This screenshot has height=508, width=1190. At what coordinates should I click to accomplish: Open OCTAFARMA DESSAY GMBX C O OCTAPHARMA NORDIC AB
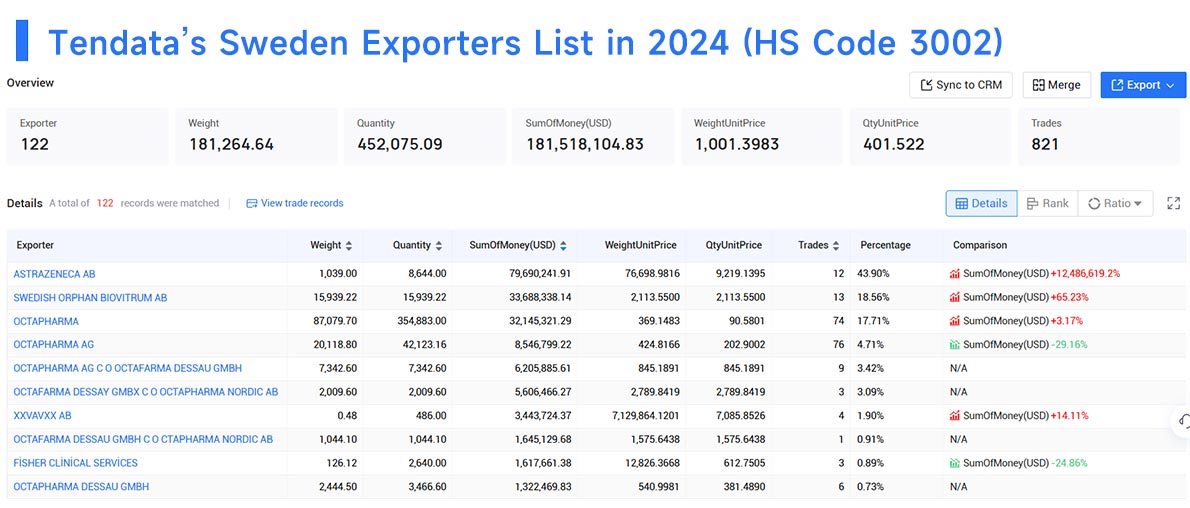tap(146, 392)
